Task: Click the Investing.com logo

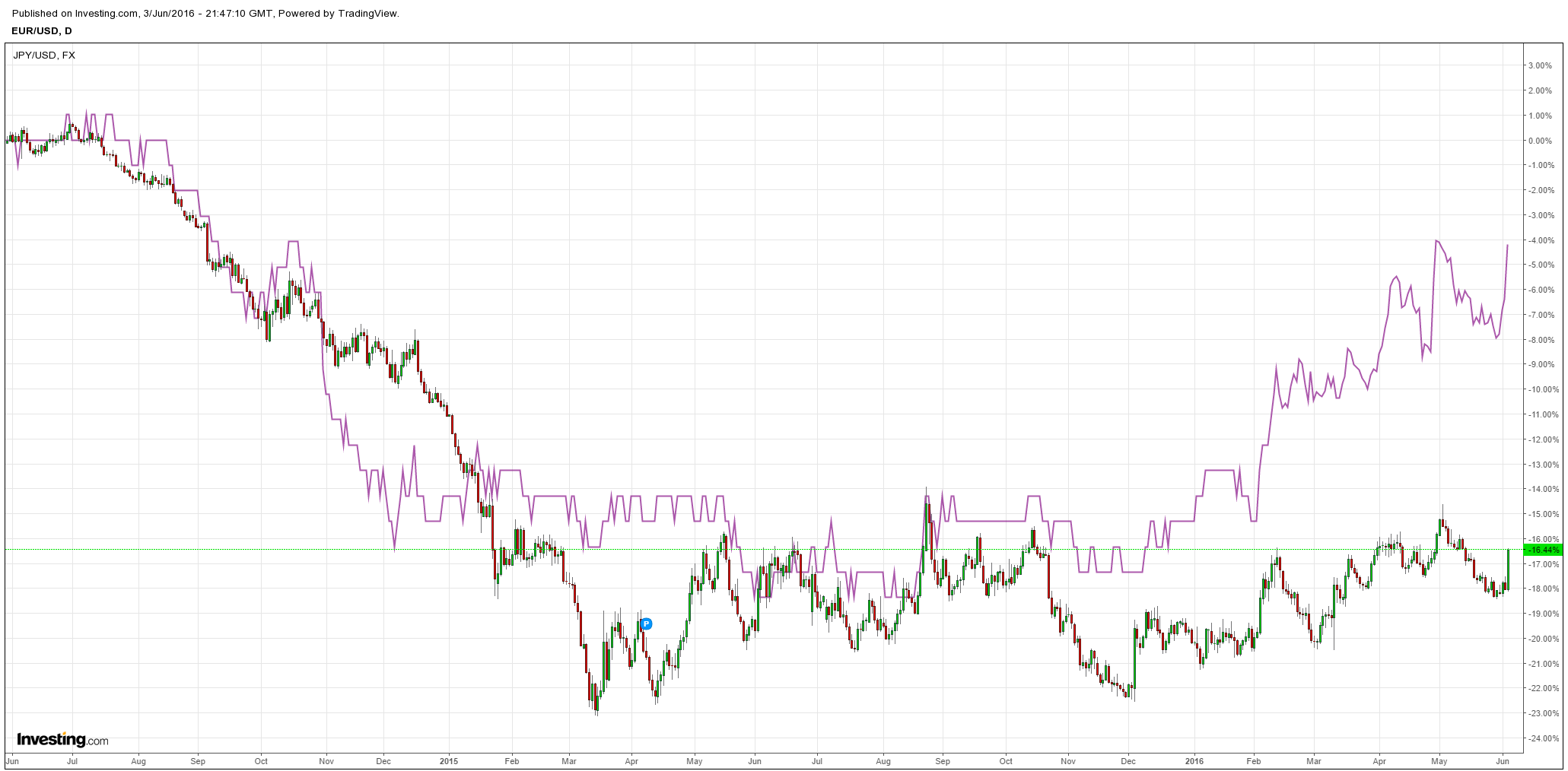Action: (62, 740)
